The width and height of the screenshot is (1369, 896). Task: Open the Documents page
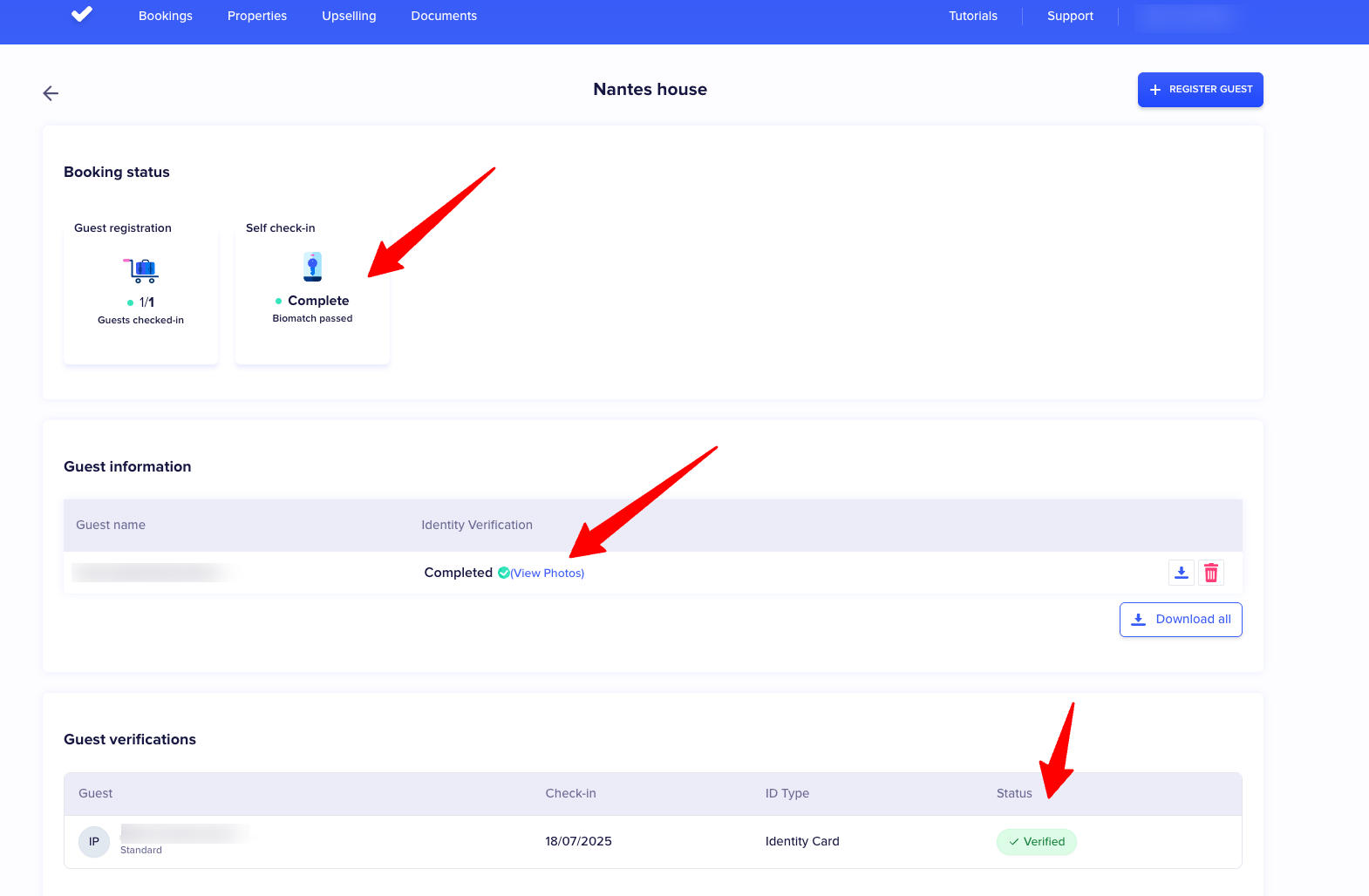444,16
